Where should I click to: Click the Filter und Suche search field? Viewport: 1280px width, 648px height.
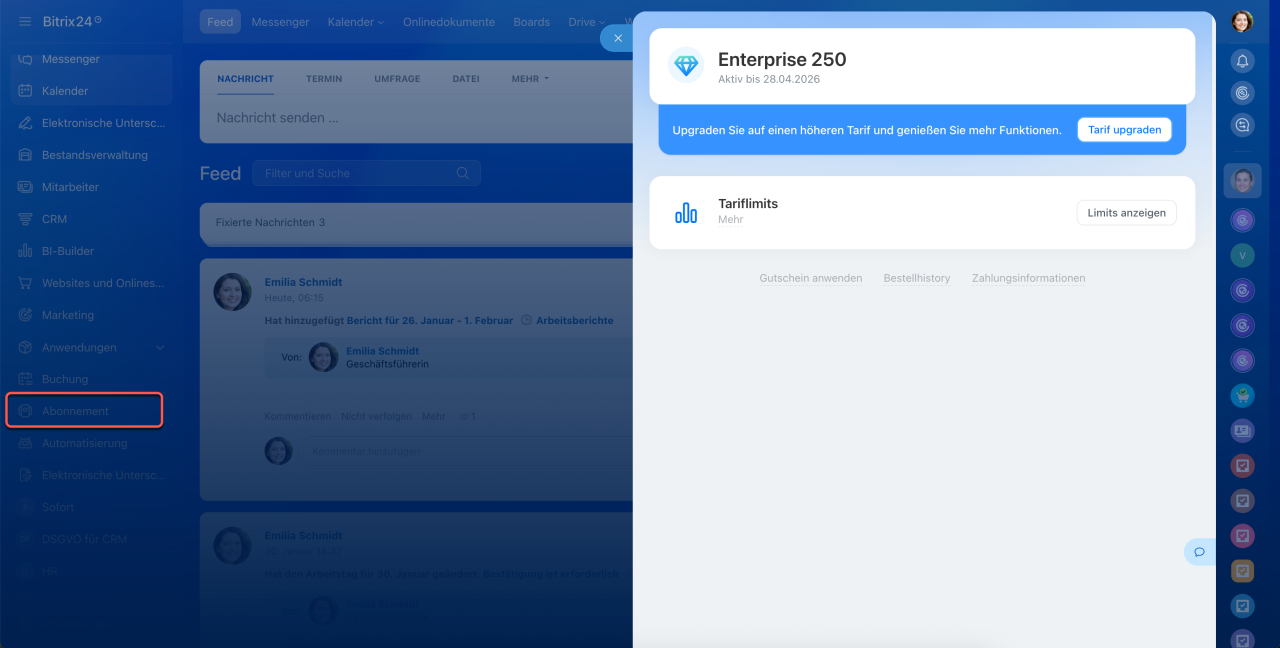366,173
